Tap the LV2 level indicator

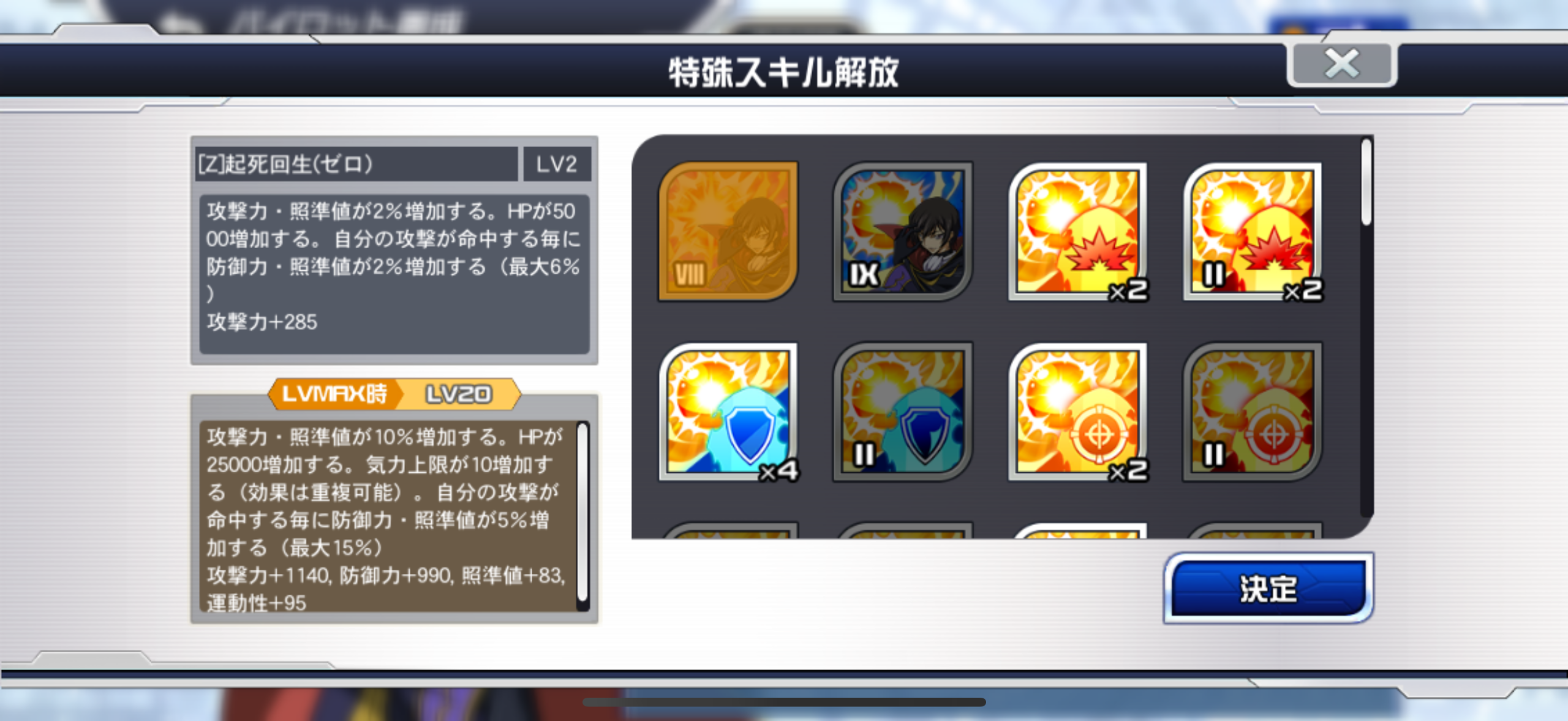click(x=557, y=164)
